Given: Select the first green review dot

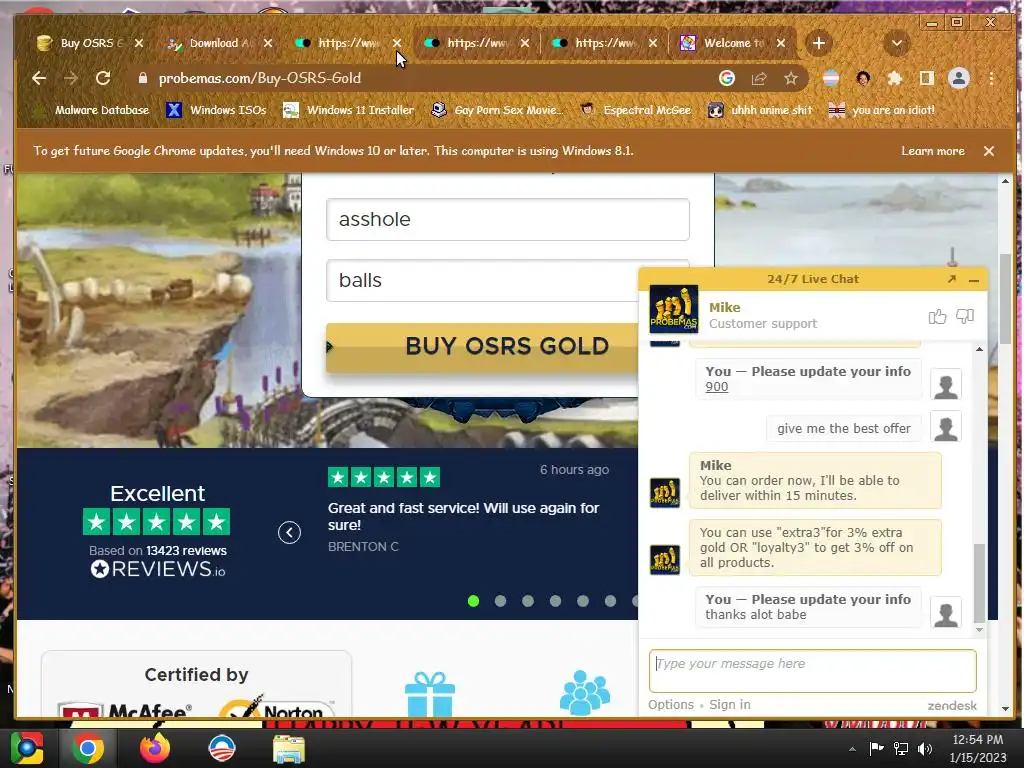Looking at the screenshot, I should tap(473, 601).
